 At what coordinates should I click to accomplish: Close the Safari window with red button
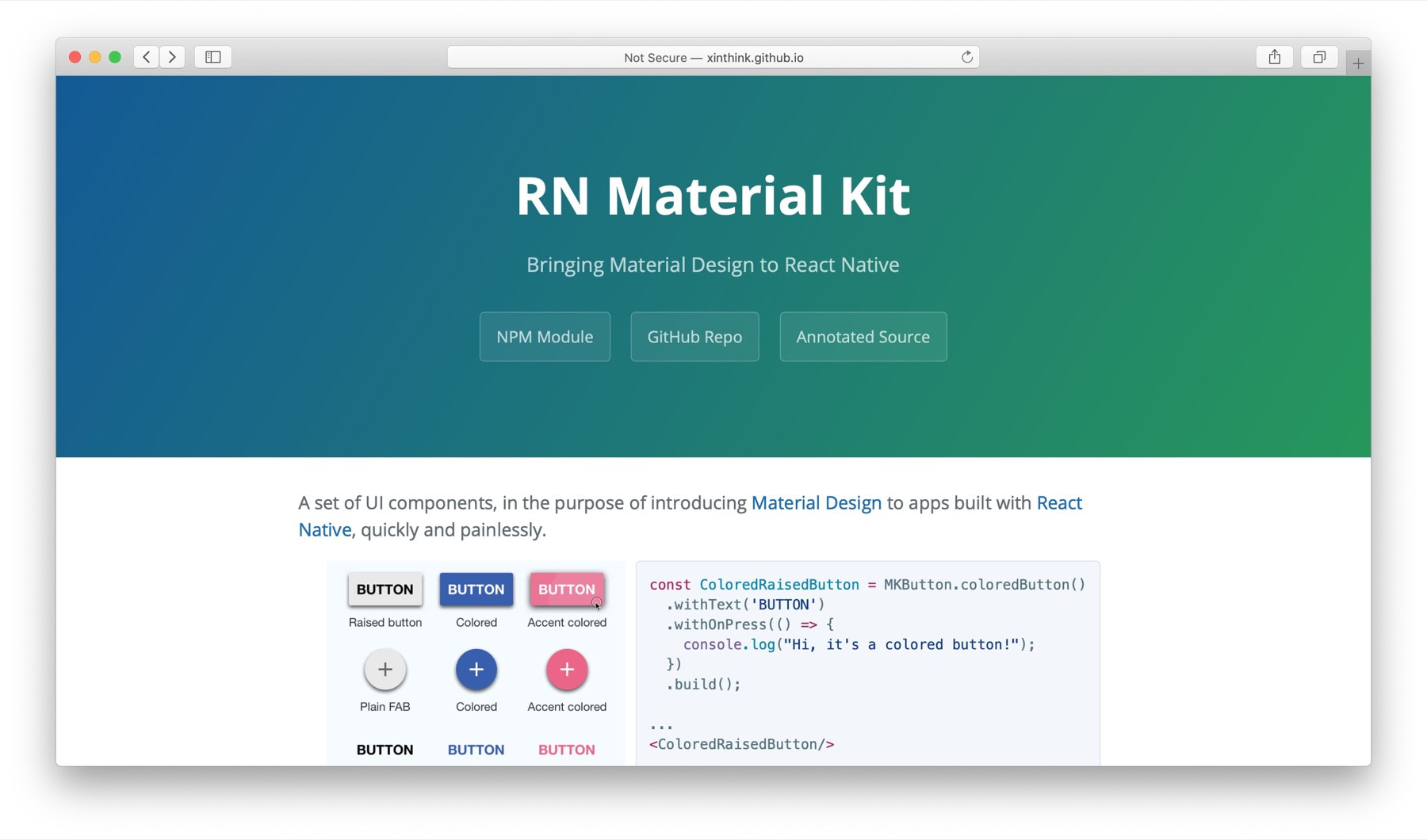75,57
